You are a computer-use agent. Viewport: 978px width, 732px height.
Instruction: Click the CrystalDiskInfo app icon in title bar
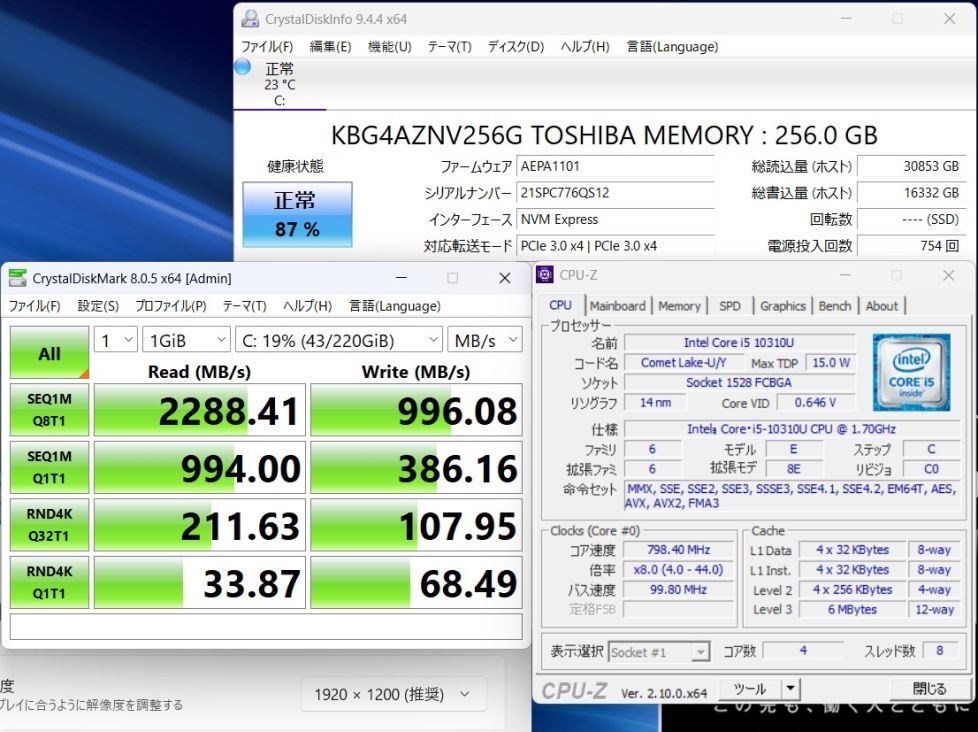tap(250, 19)
